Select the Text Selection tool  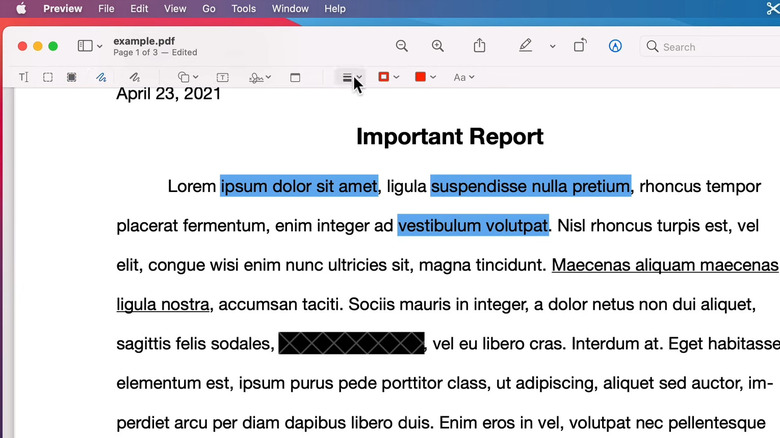pos(23,77)
